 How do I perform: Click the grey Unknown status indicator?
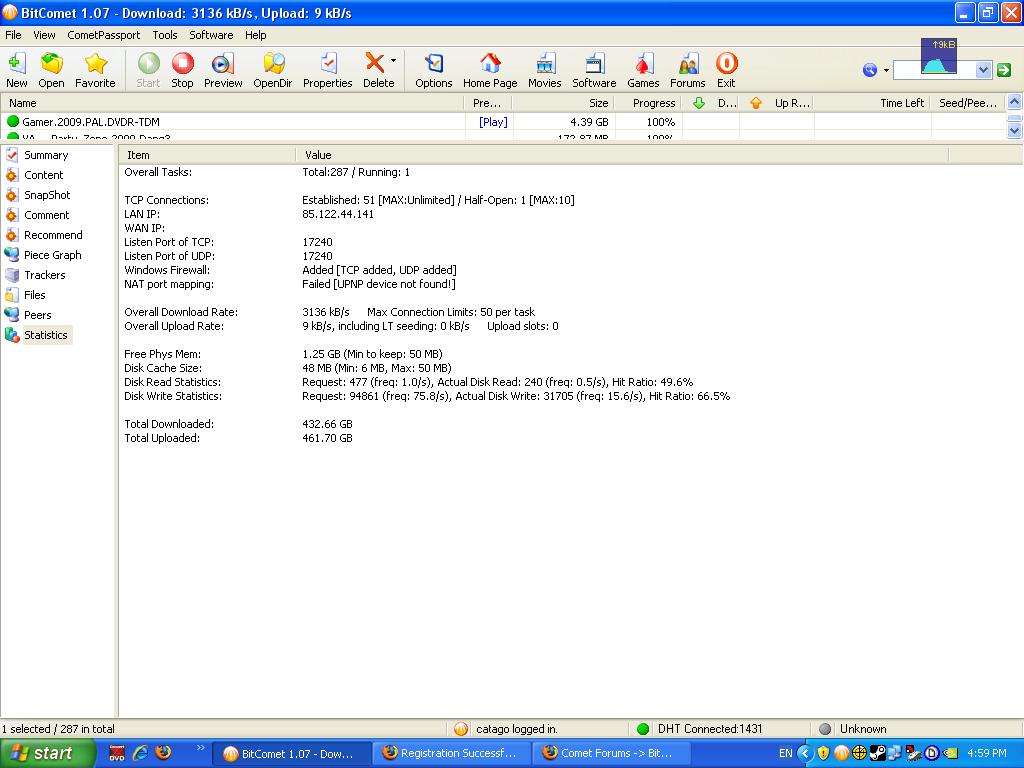coord(825,729)
